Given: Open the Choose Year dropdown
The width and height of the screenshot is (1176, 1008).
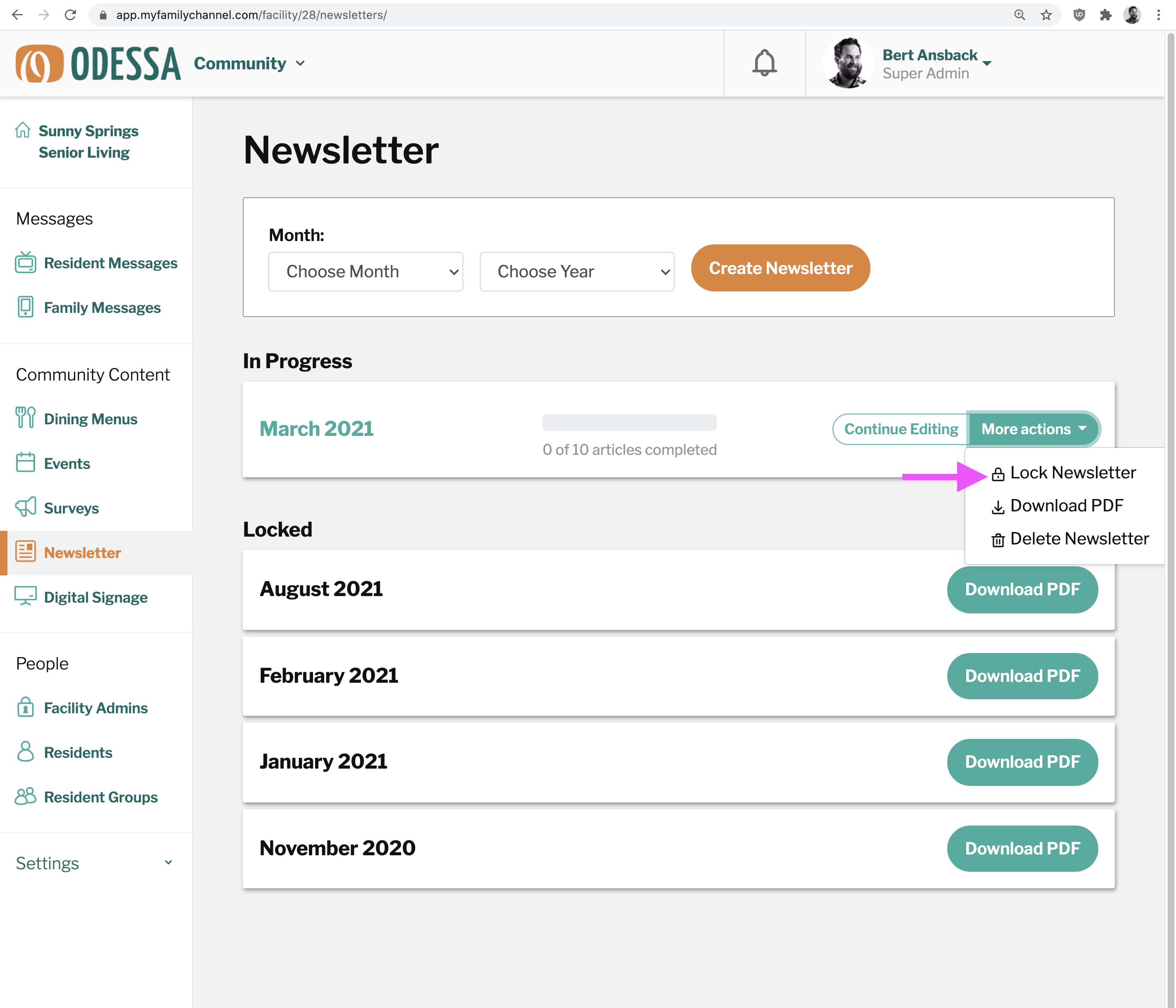Looking at the screenshot, I should pos(577,272).
